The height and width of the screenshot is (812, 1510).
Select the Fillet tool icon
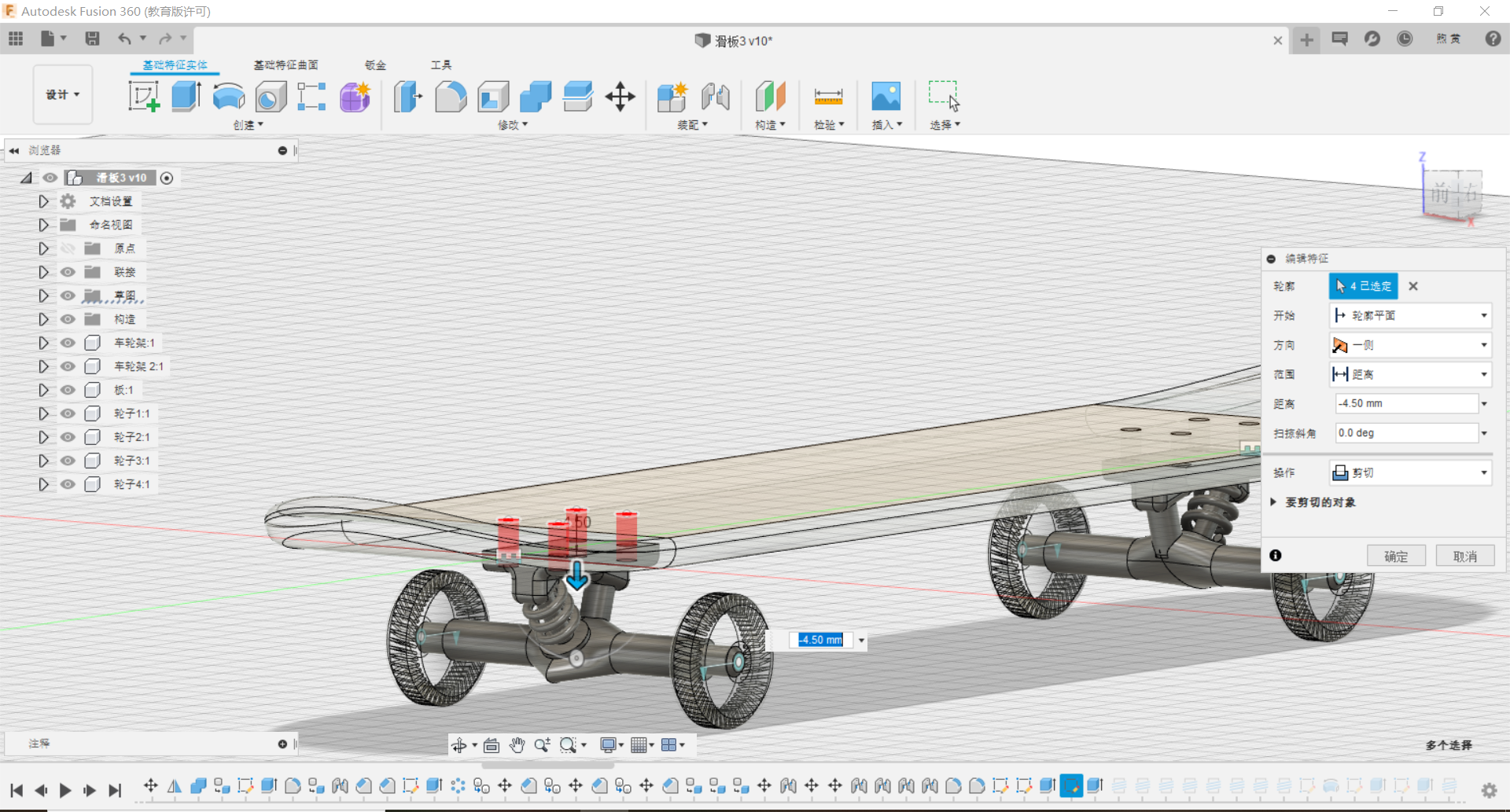[x=451, y=97]
